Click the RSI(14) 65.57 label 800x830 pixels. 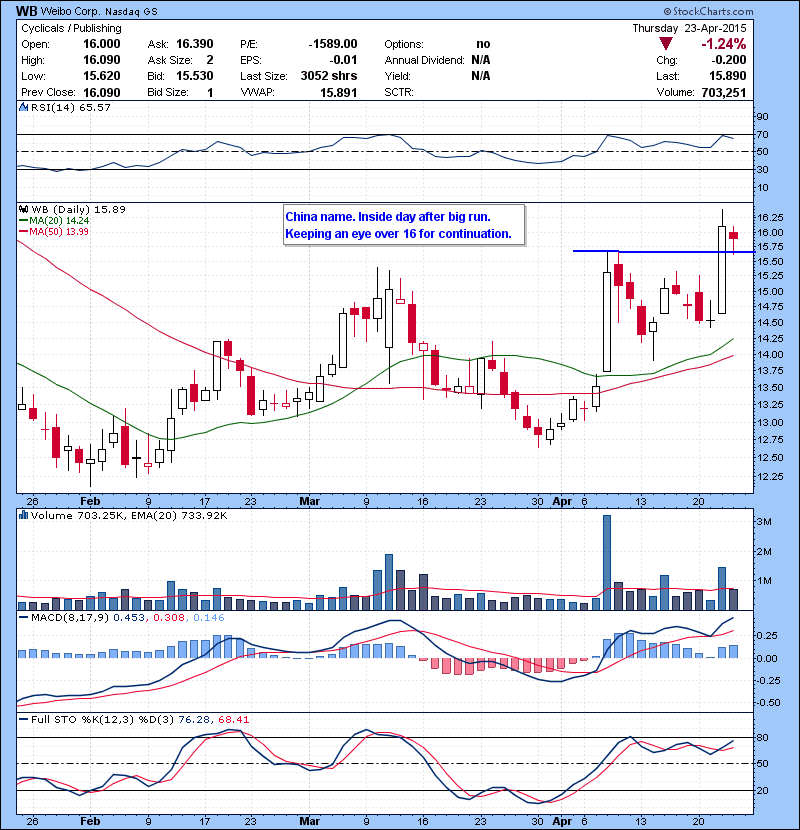coord(70,107)
